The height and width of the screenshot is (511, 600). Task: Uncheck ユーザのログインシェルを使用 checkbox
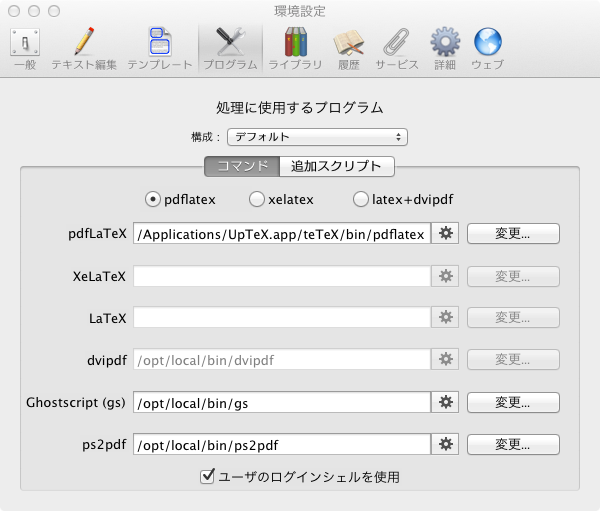coord(208,476)
